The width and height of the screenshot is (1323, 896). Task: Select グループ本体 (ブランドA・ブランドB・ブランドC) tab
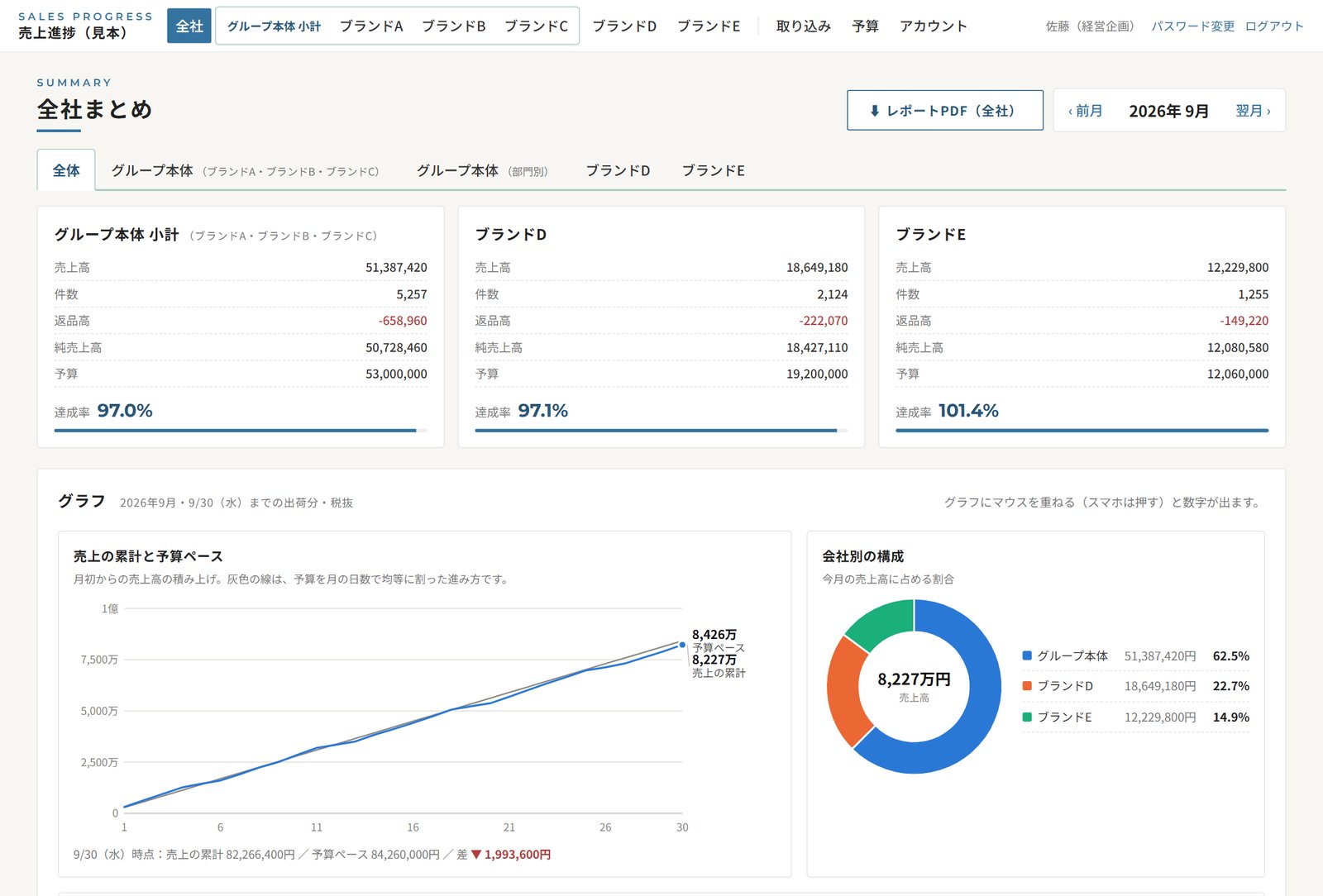point(245,170)
